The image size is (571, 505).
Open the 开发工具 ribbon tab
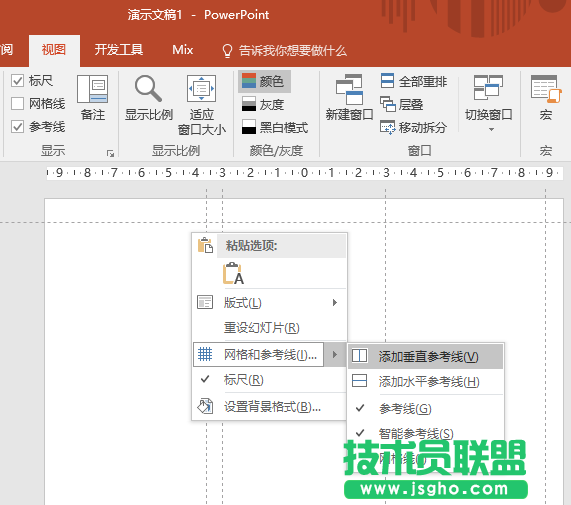click(x=118, y=50)
